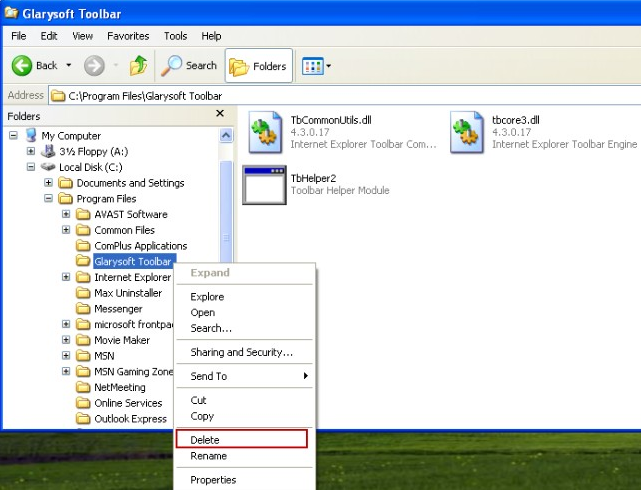Select the 3½ Floppy drive icon
This screenshot has height=490, width=641.
[x=48, y=151]
